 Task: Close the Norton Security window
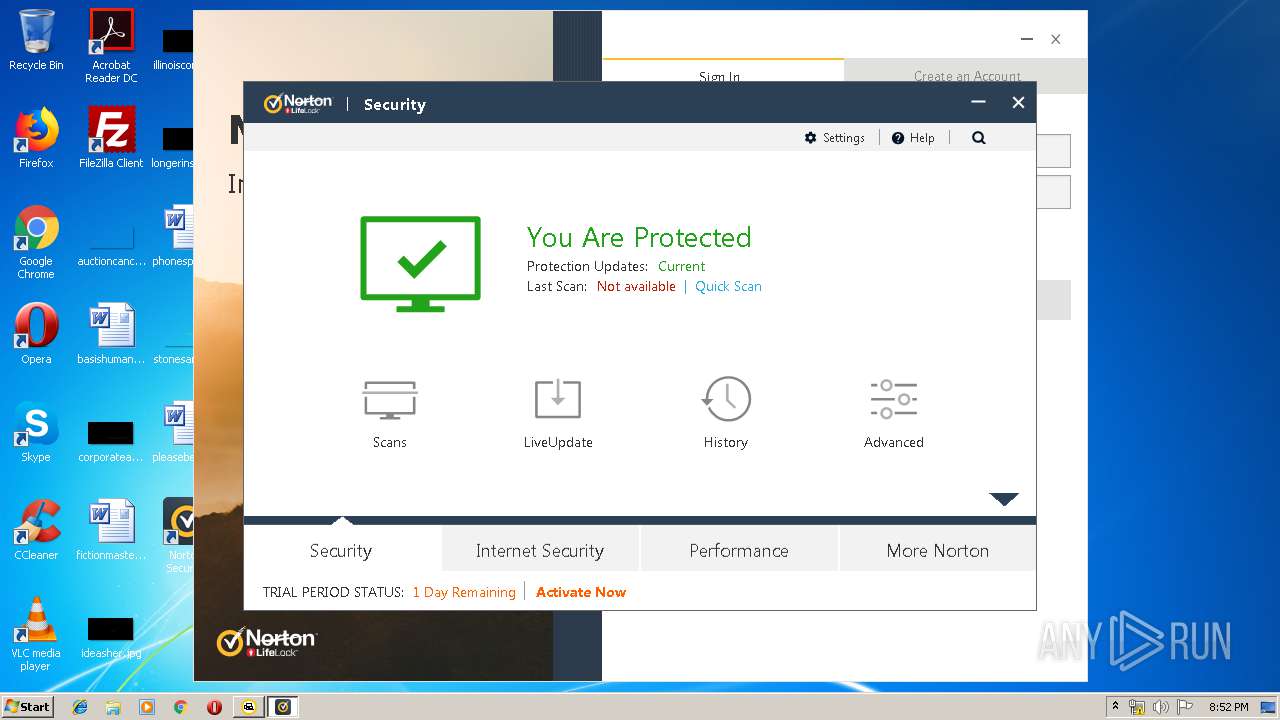point(1018,102)
